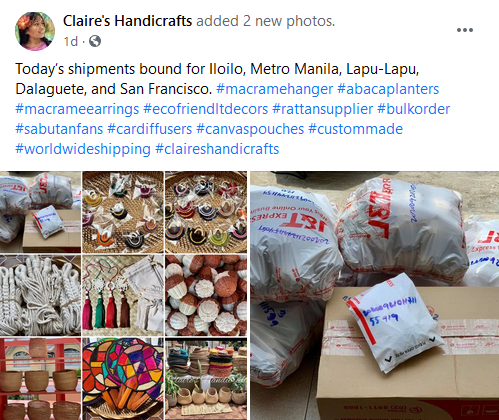The width and height of the screenshot is (499, 420).
Task: Open the #canvaspouches hashtag
Action: coord(250,129)
